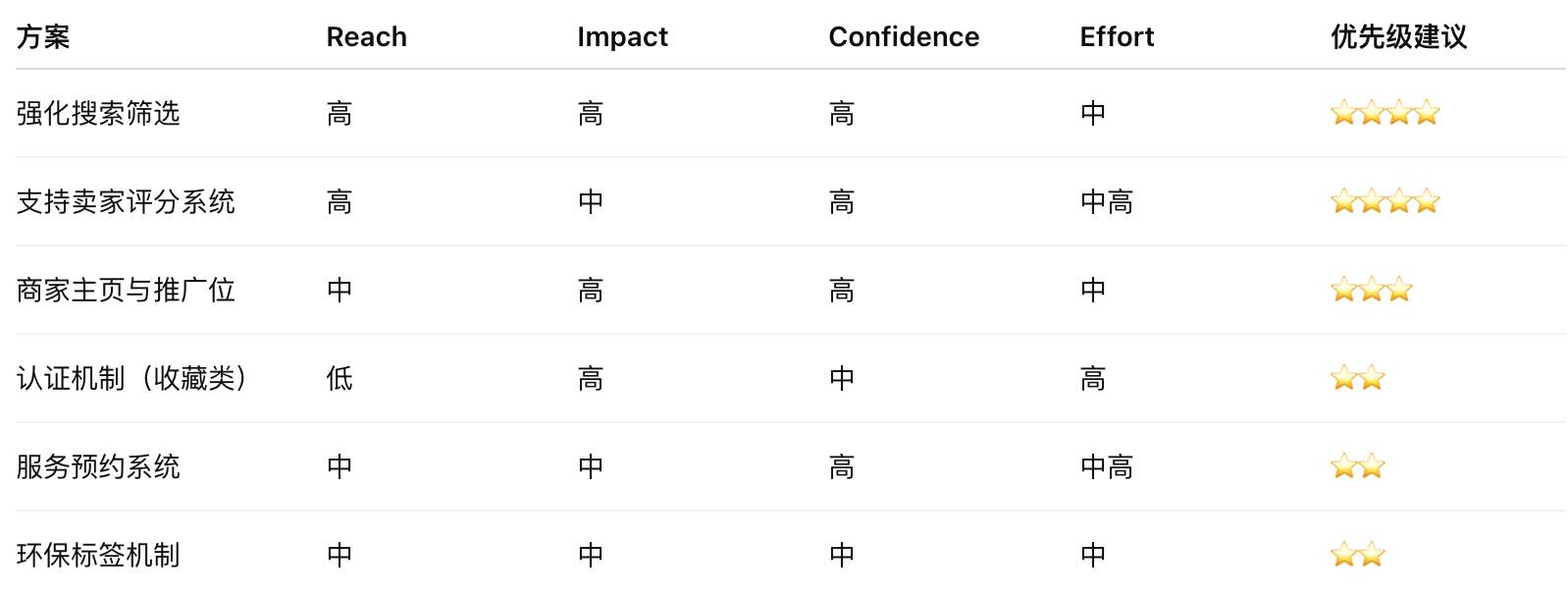Image resolution: width=1568 pixels, height=595 pixels.
Task: Click the 认证机制（收藏类） row label
Action: pos(131,378)
